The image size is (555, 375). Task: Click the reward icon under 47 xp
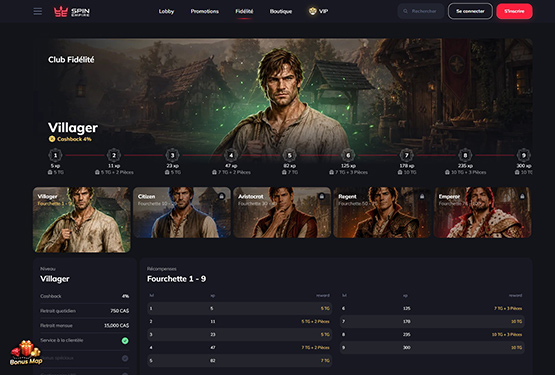coord(214,172)
